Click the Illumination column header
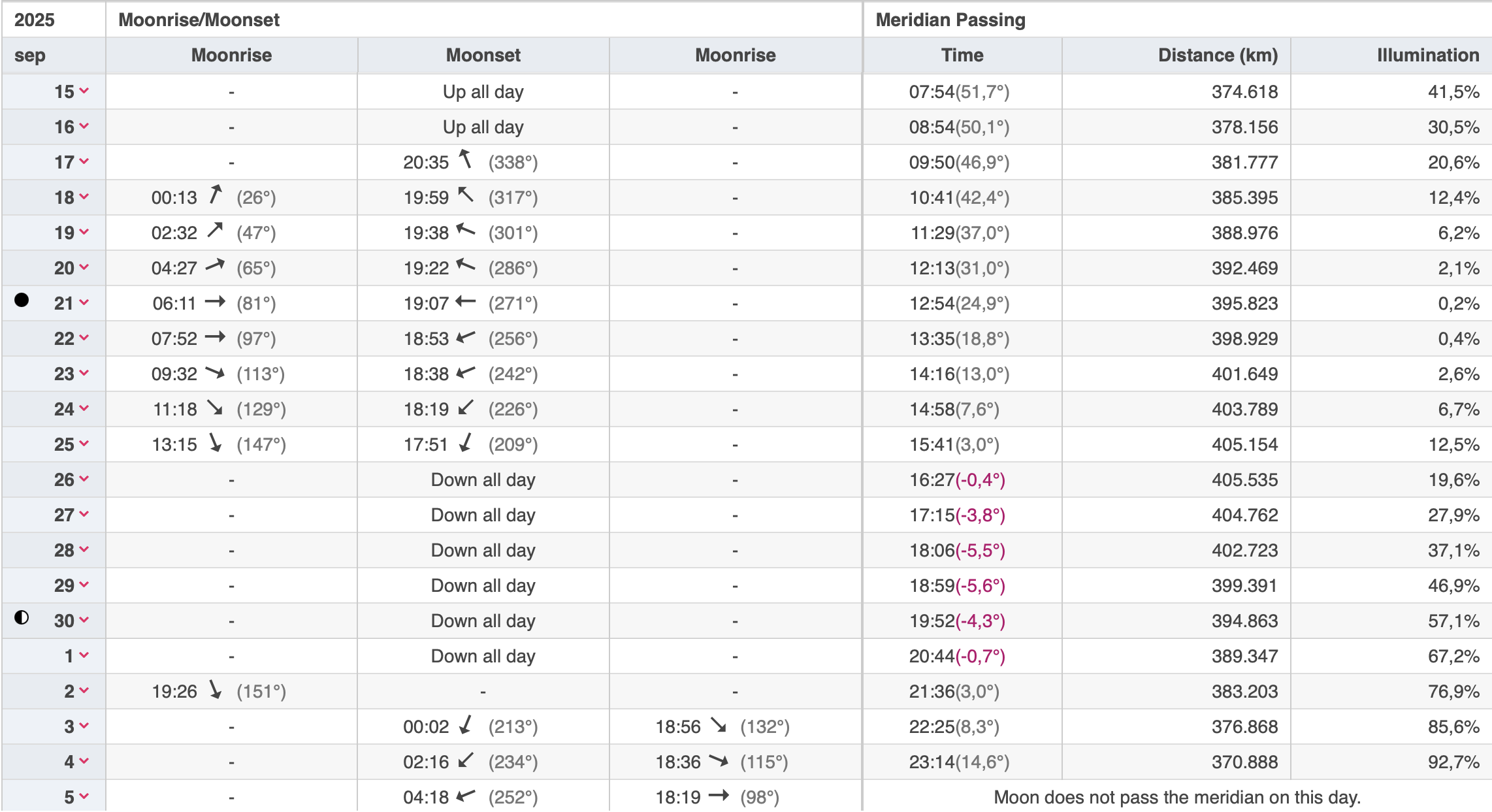Image resolution: width=1492 pixels, height=812 pixels. pyautogui.click(x=1427, y=55)
